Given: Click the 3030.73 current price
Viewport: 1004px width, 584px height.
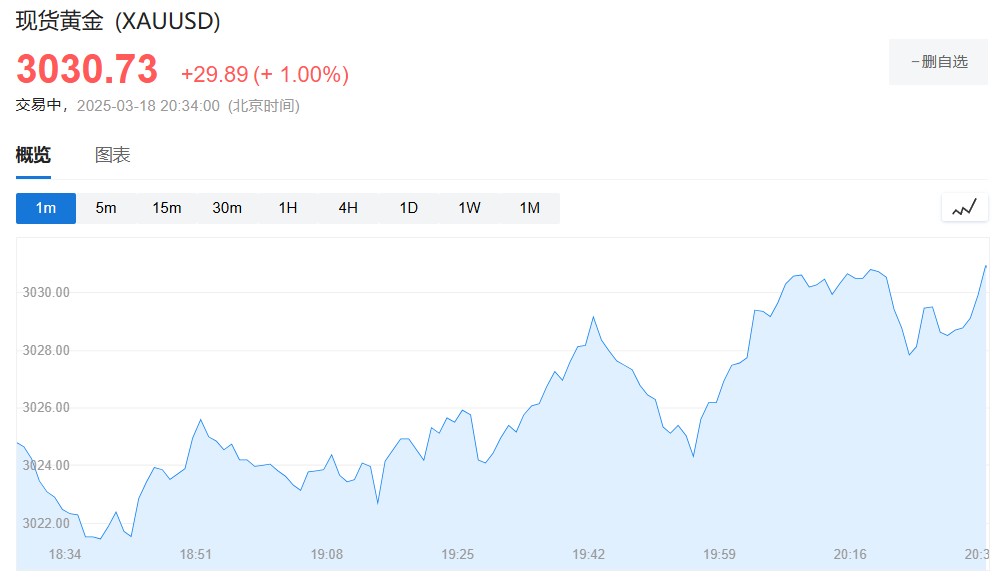Looking at the screenshot, I should coord(87,70).
